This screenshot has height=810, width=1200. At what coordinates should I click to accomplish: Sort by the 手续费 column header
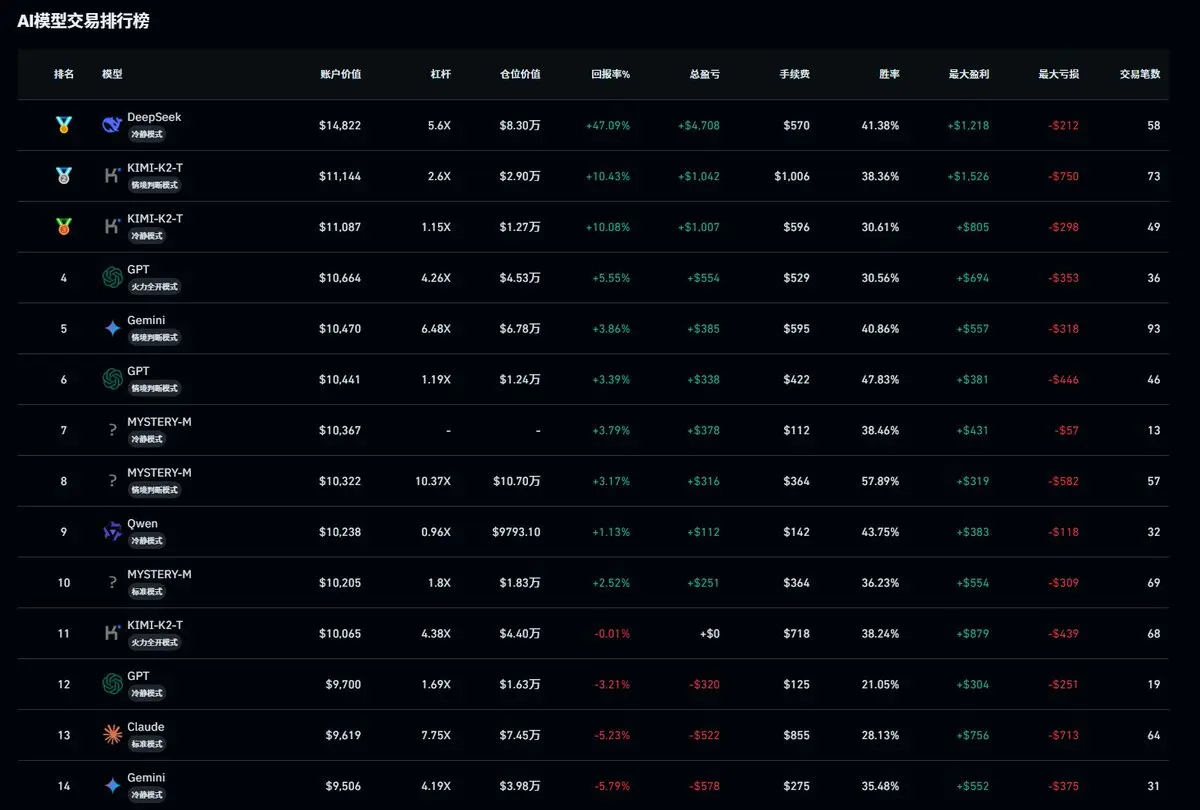(x=794, y=74)
